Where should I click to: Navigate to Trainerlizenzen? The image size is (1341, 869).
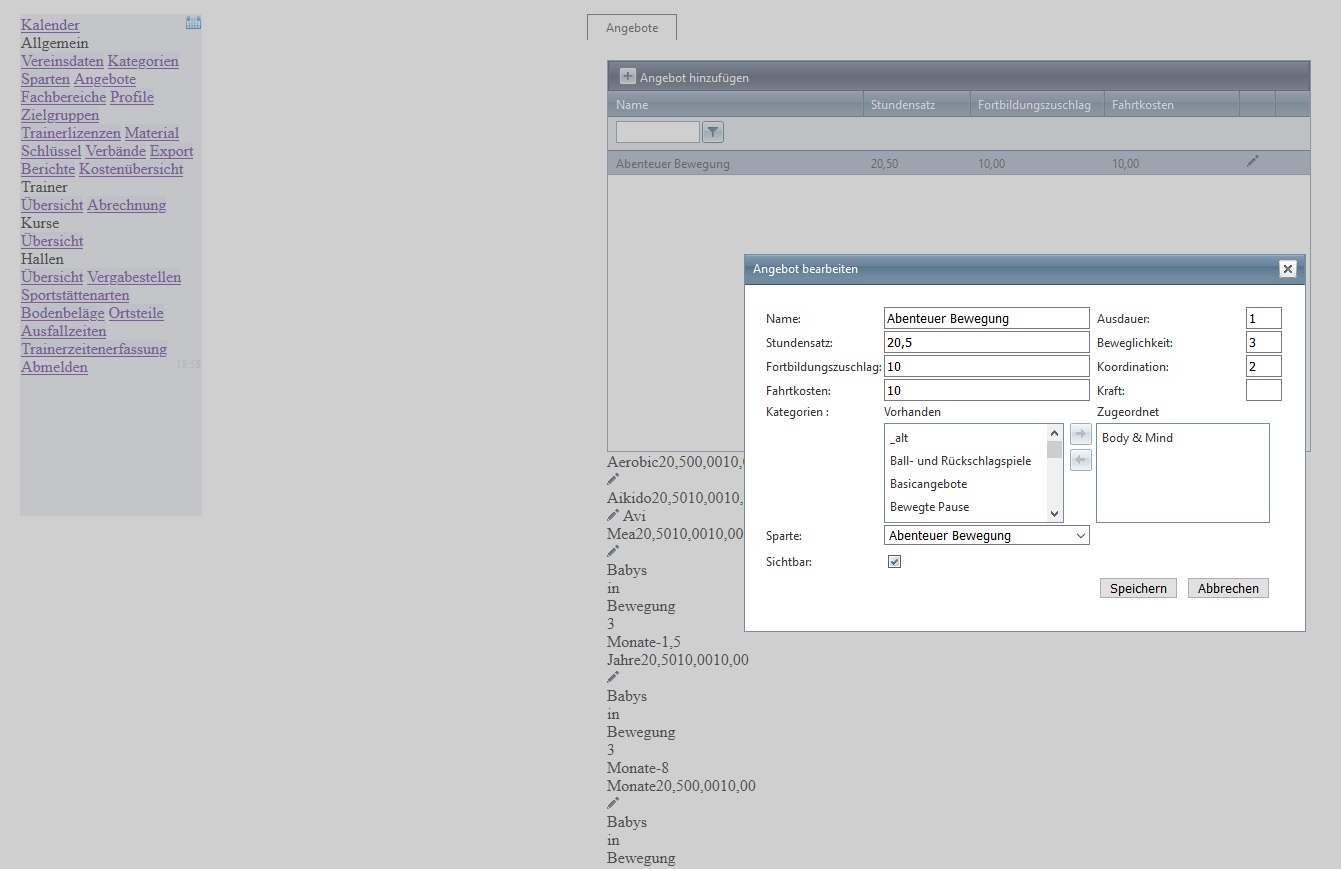point(71,133)
